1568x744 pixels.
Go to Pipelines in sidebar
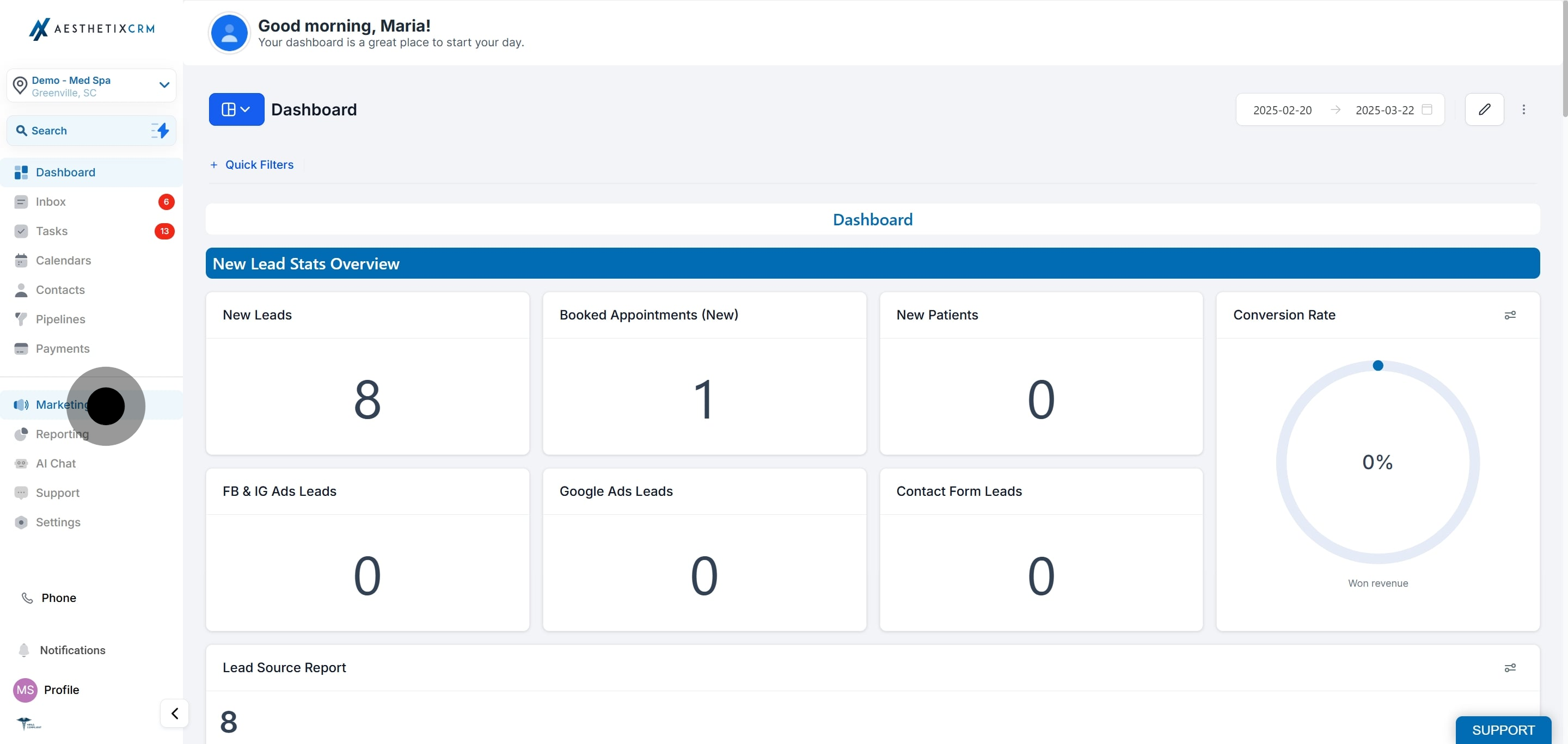[x=60, y=319]
